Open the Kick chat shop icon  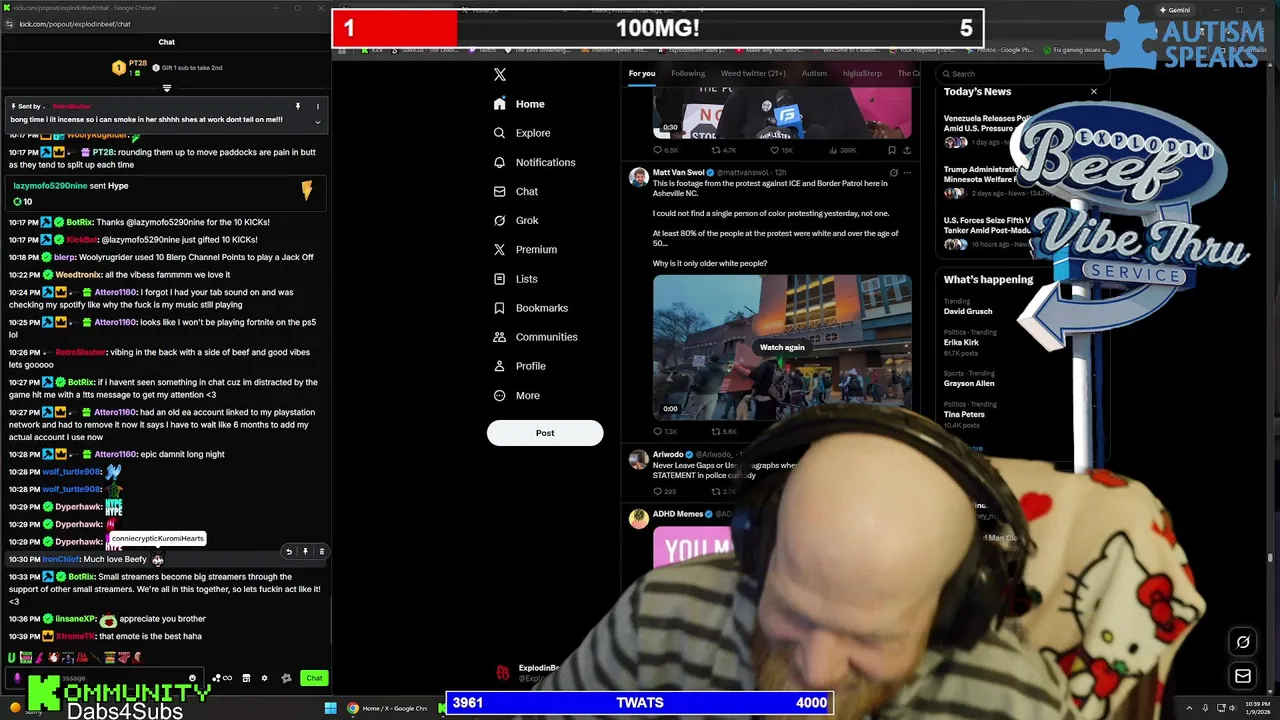[246, 678]
